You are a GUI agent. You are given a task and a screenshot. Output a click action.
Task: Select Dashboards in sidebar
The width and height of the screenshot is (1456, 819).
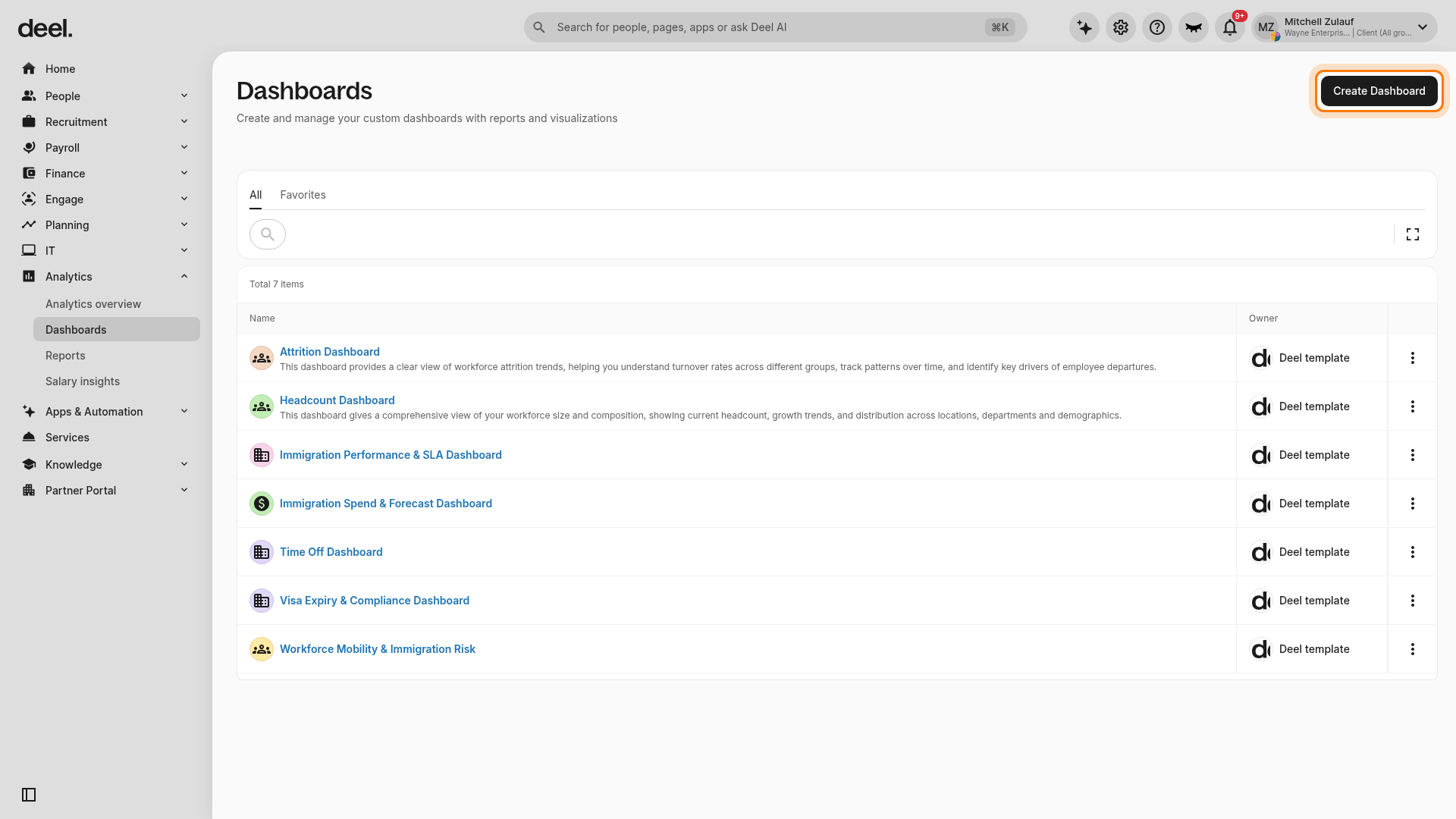(116, 330)
